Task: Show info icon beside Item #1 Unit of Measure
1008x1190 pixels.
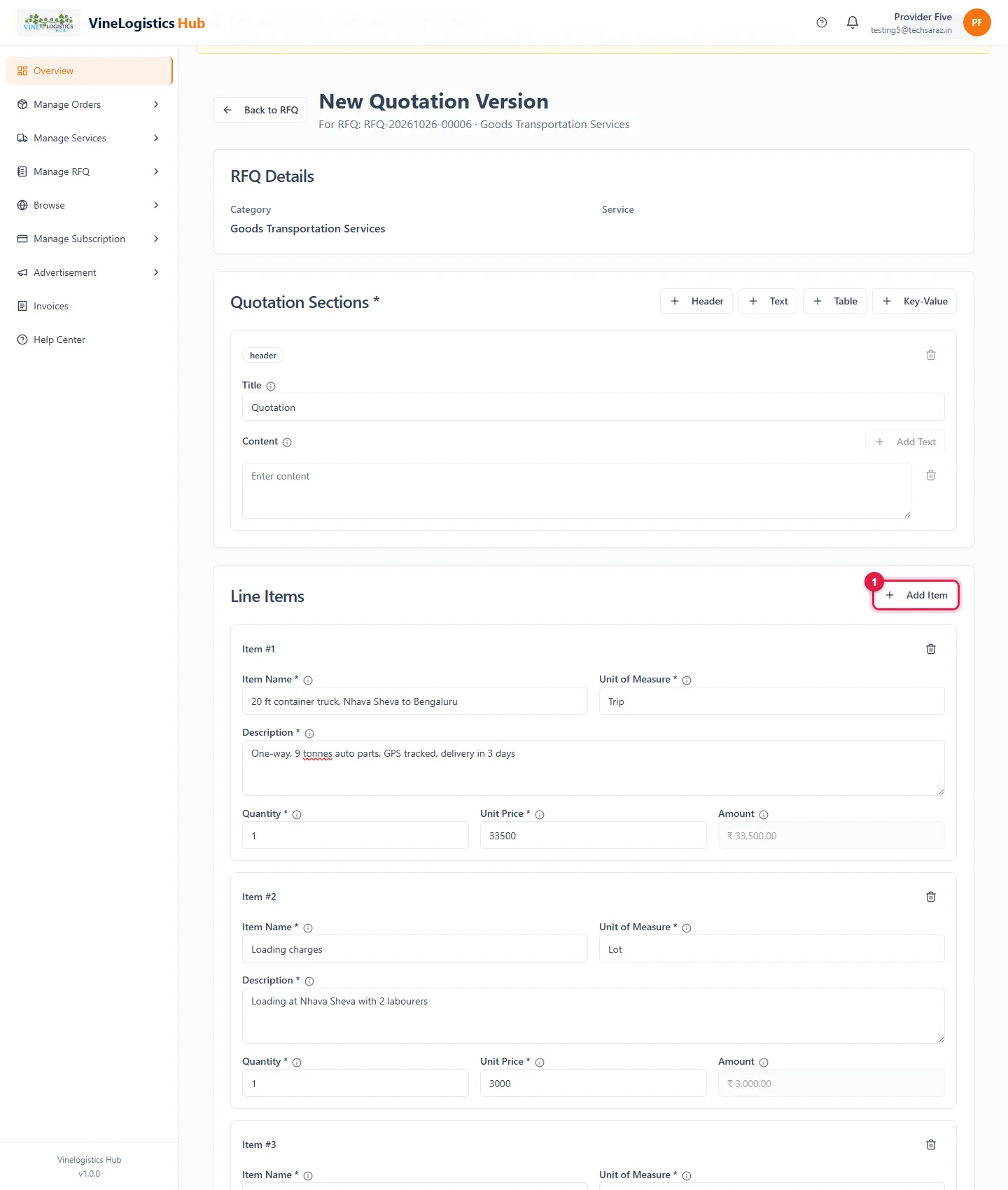Action: [687, 680]
